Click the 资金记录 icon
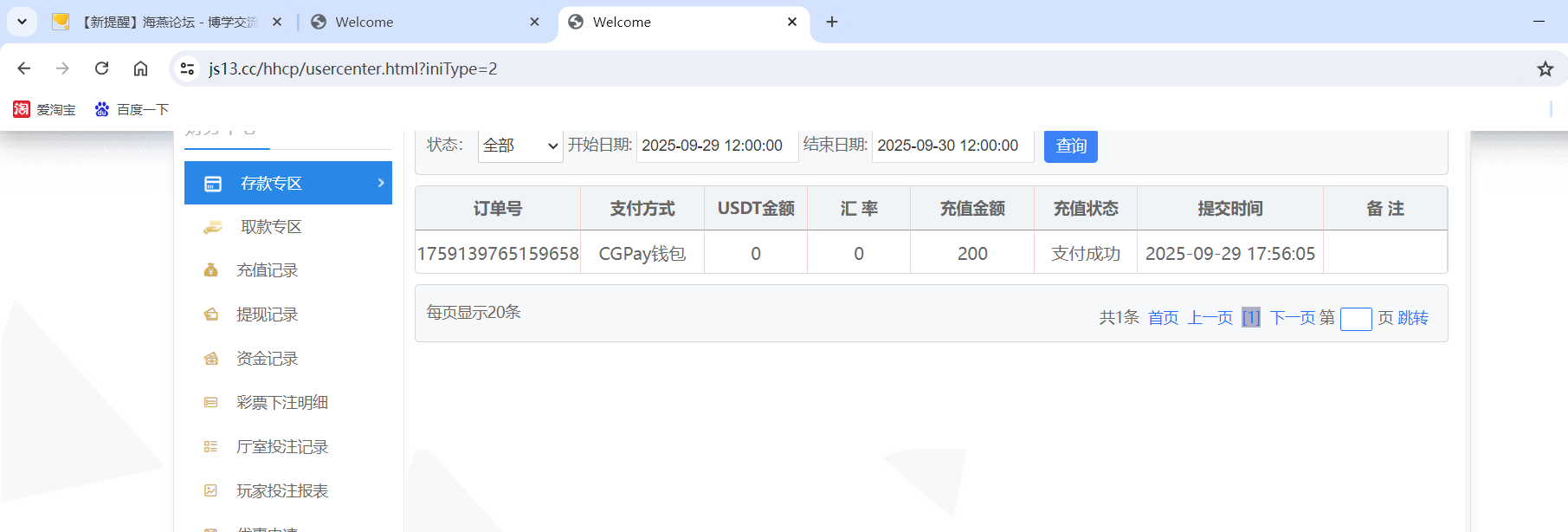The image size is (1568, 532). (210, 359)
